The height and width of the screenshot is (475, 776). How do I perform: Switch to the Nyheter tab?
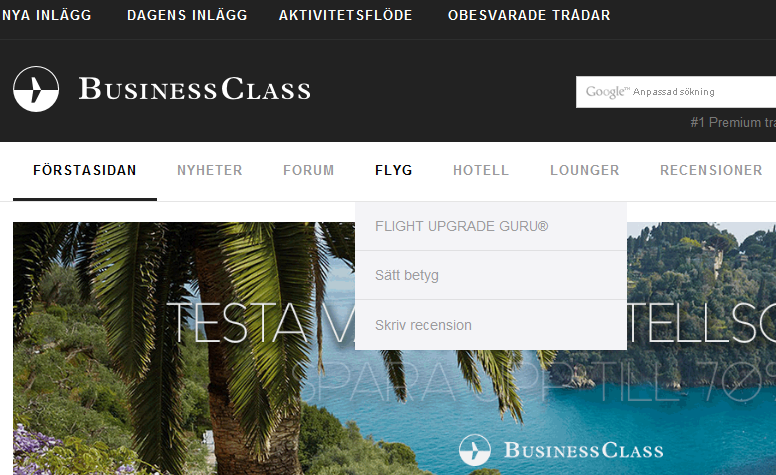[210, 171]
